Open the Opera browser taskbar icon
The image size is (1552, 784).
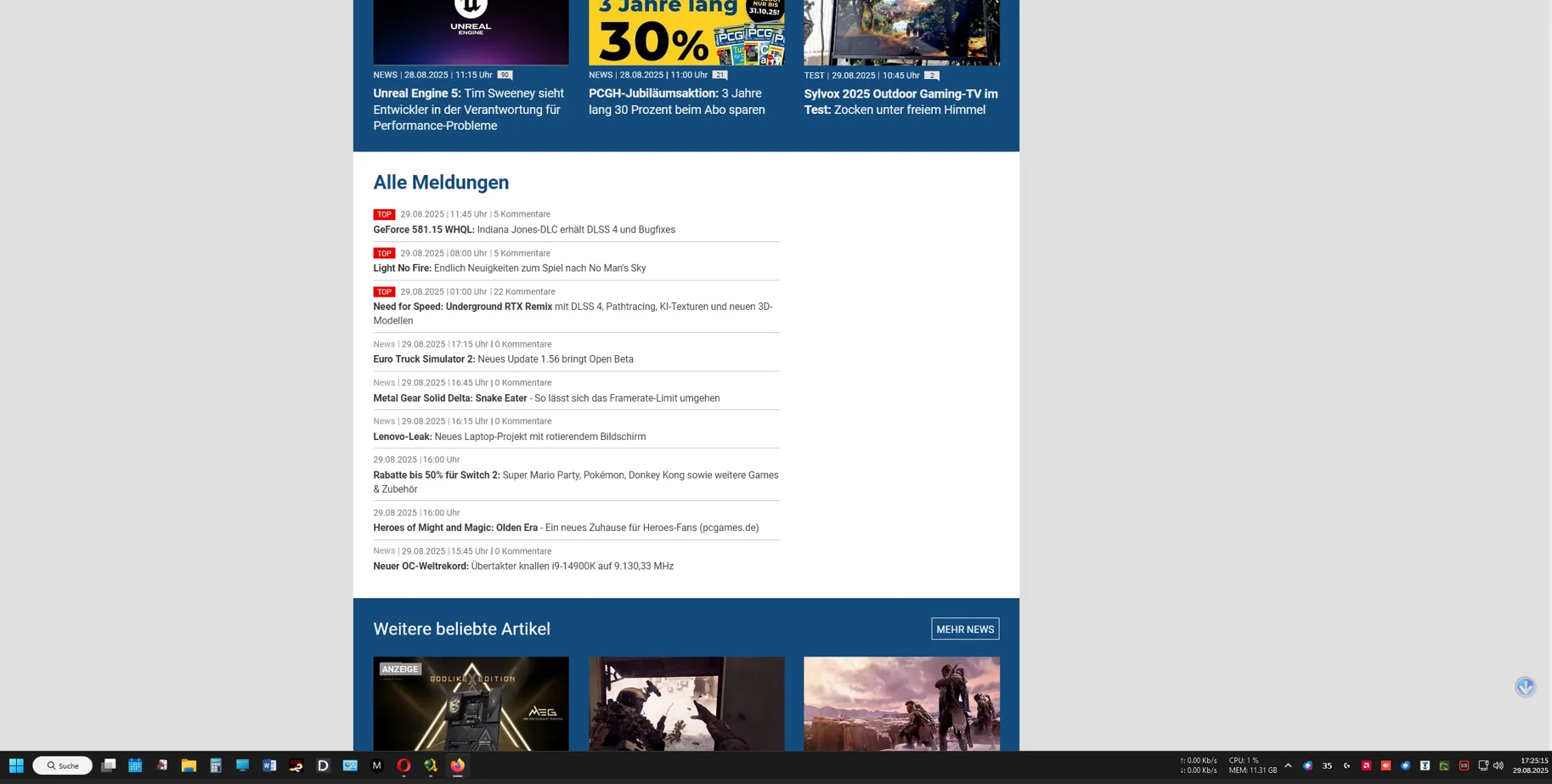coord(404,765)
